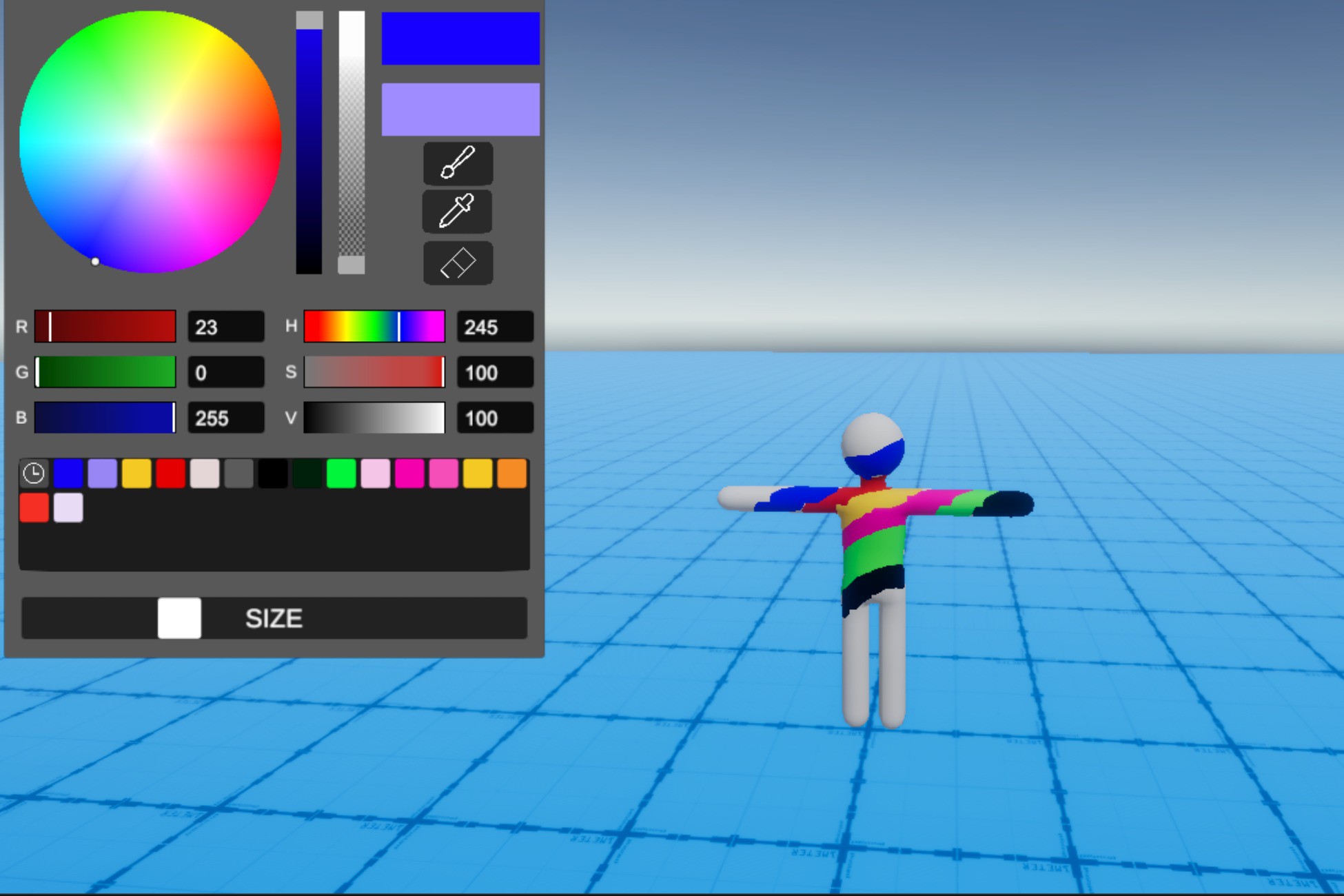Pick the dark green palette swatch
The width and height of the screenshot is (1344, 896).
click(307, 474)
